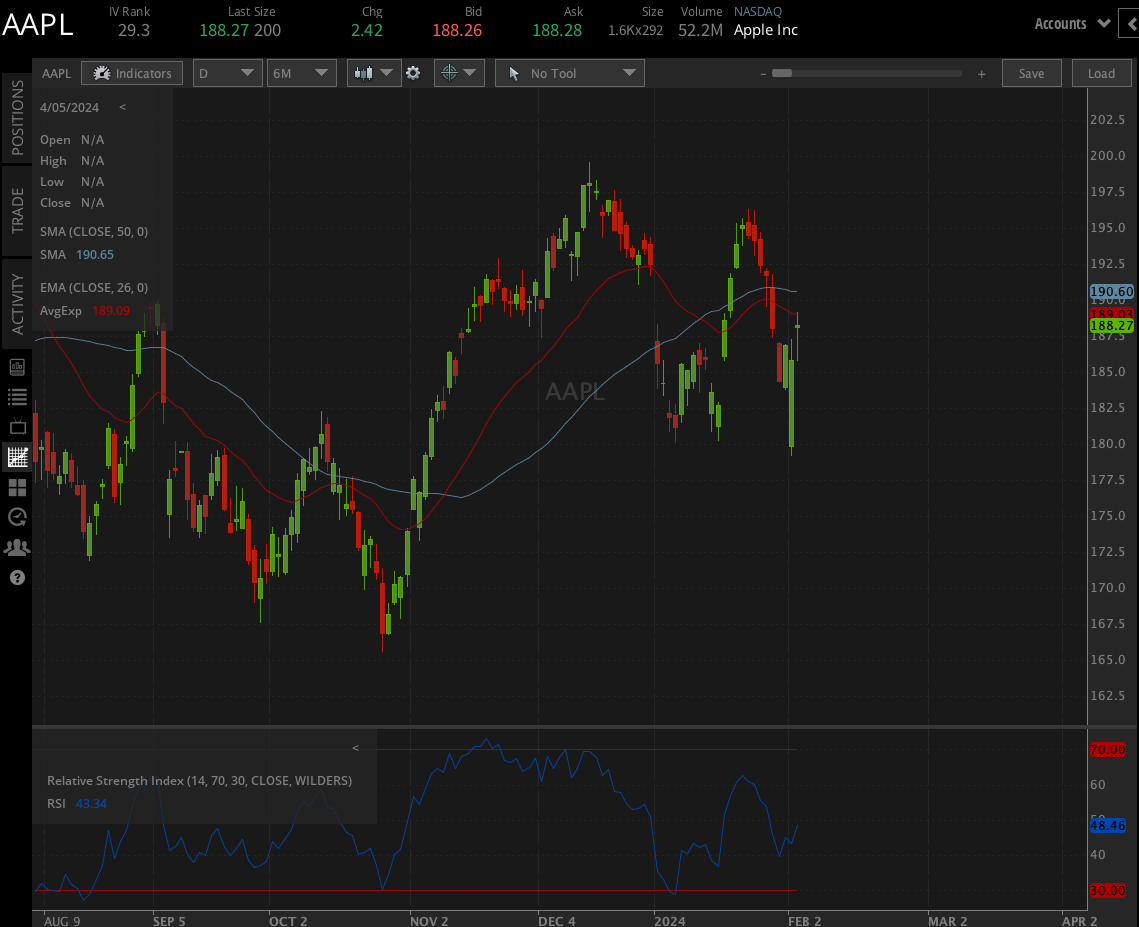Select the active Charts icon in sidebar
This screenshot has width=1139, height=927.
pos(16,457)
